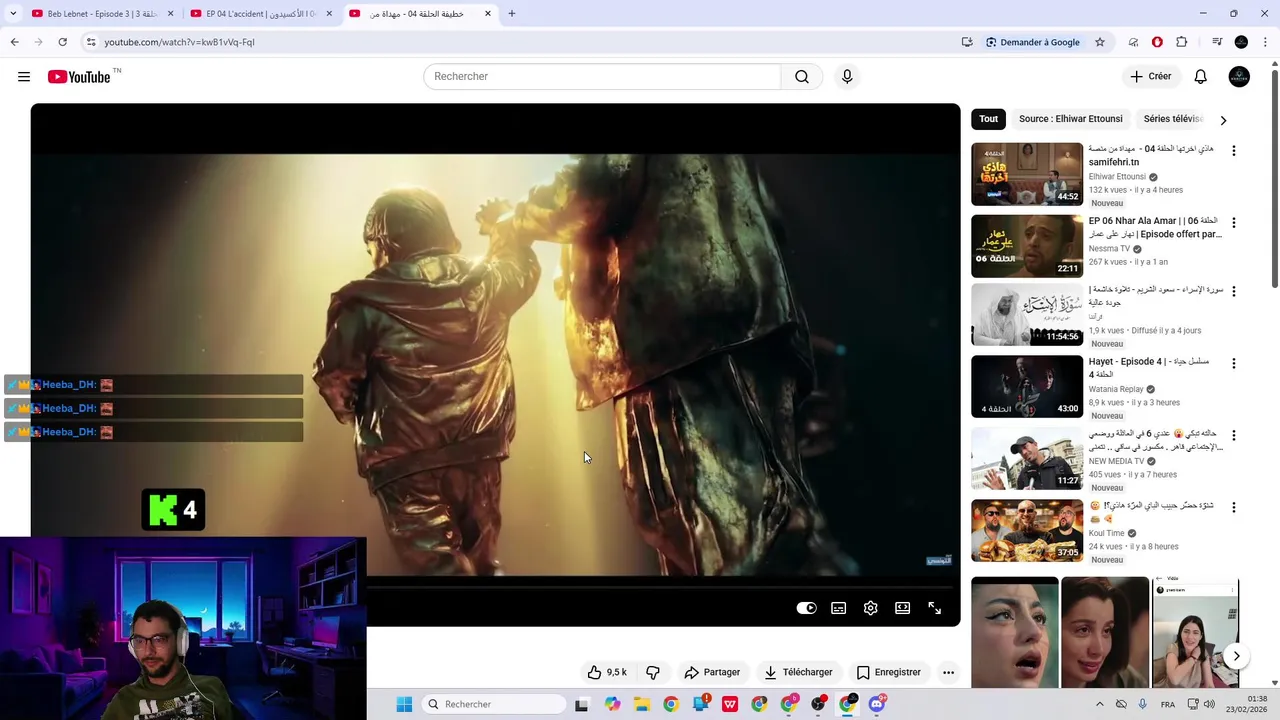Click the browser address bar URL

(179, 42)
